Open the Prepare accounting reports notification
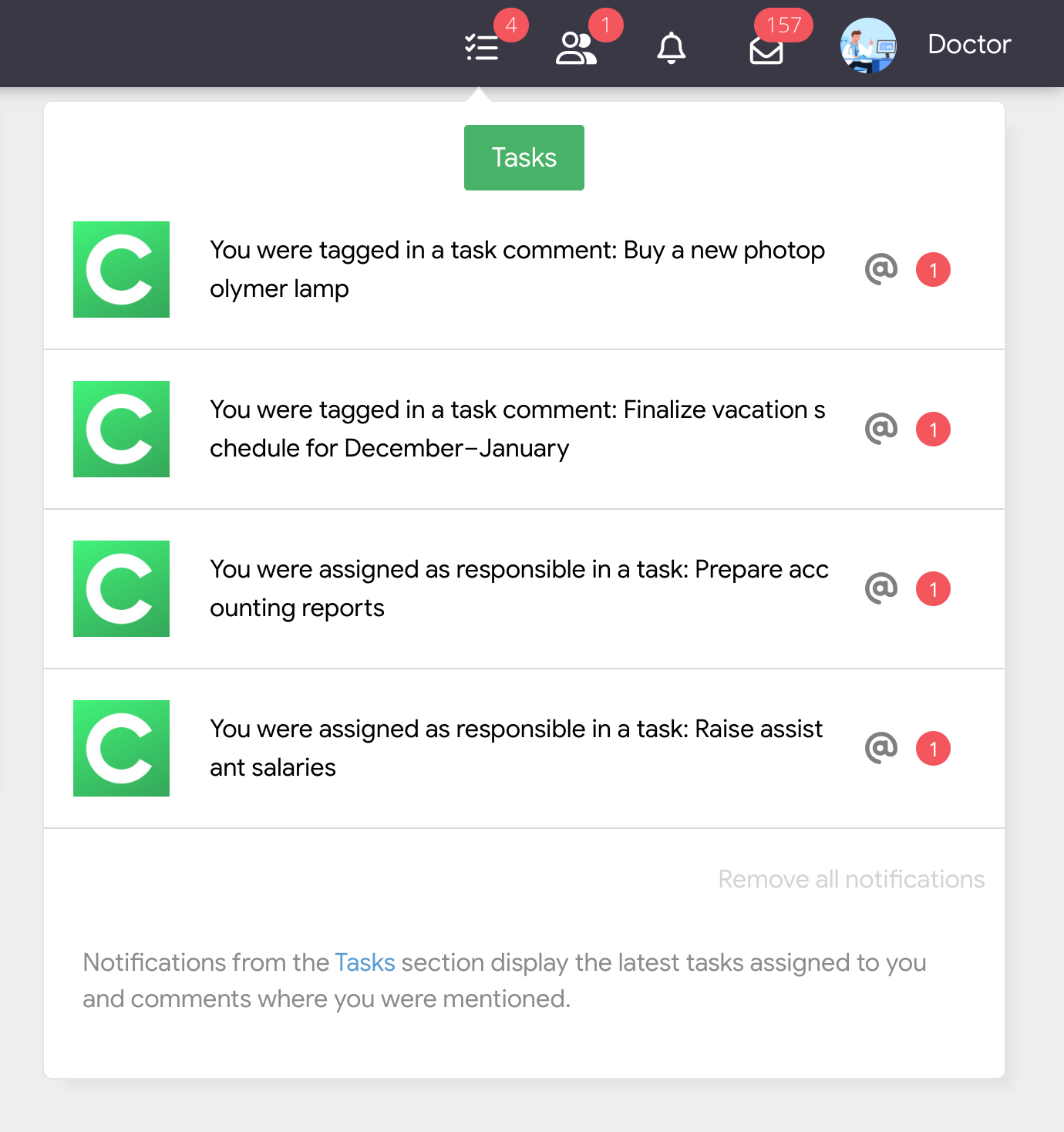 518,588
